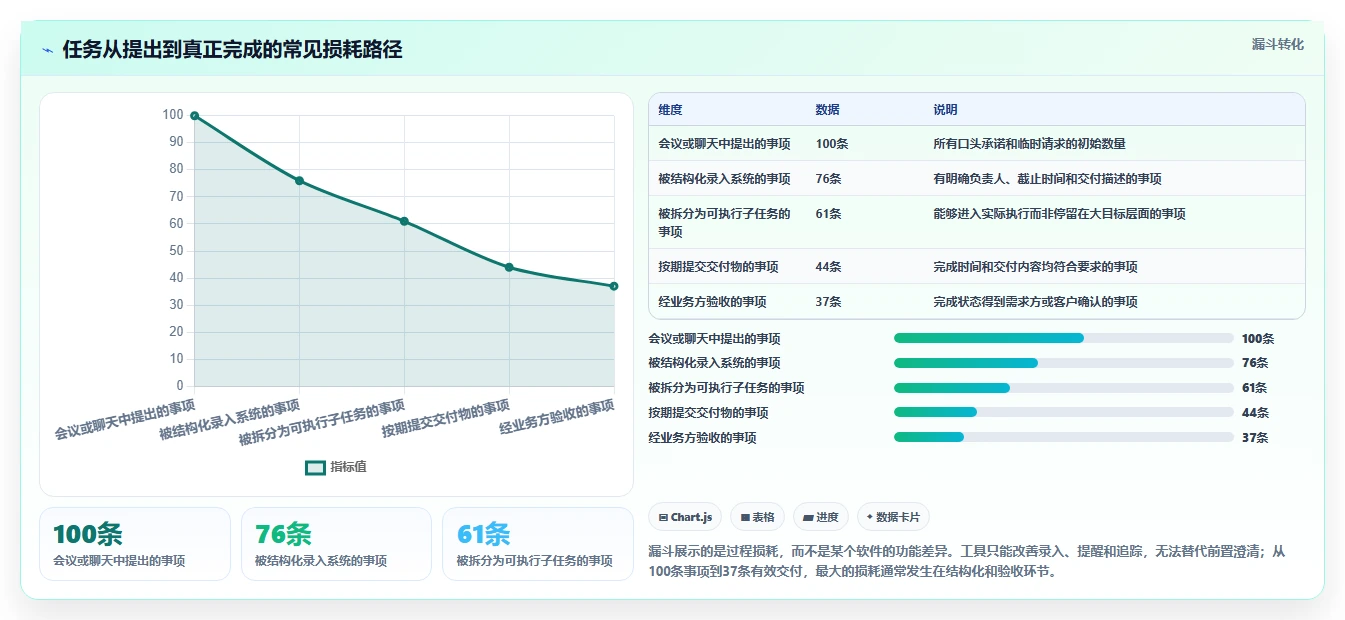Open the 100条 data card

pos(135,544)
